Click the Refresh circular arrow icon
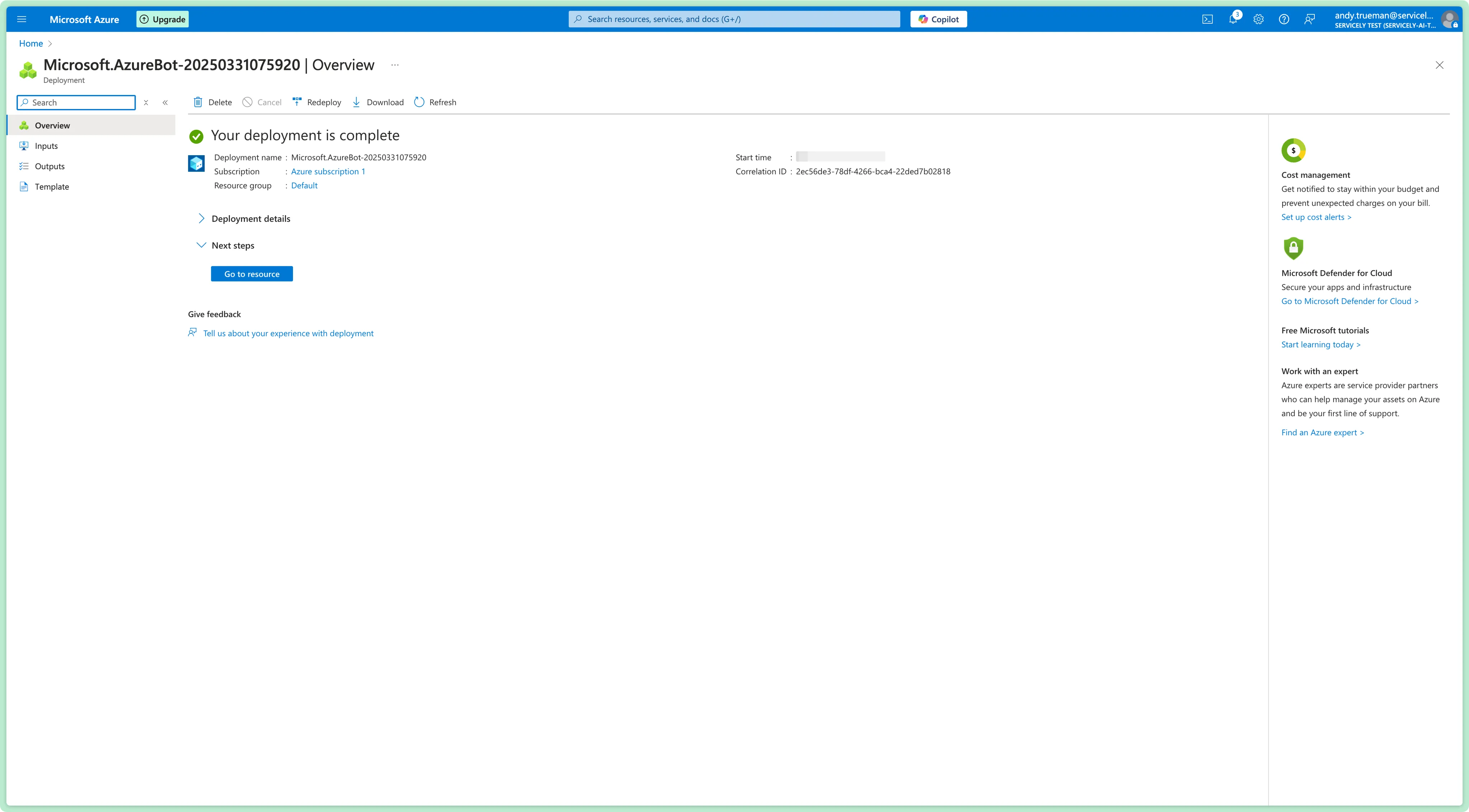Viewport: 1469px width, 812px height. click(x=419, y=102)
